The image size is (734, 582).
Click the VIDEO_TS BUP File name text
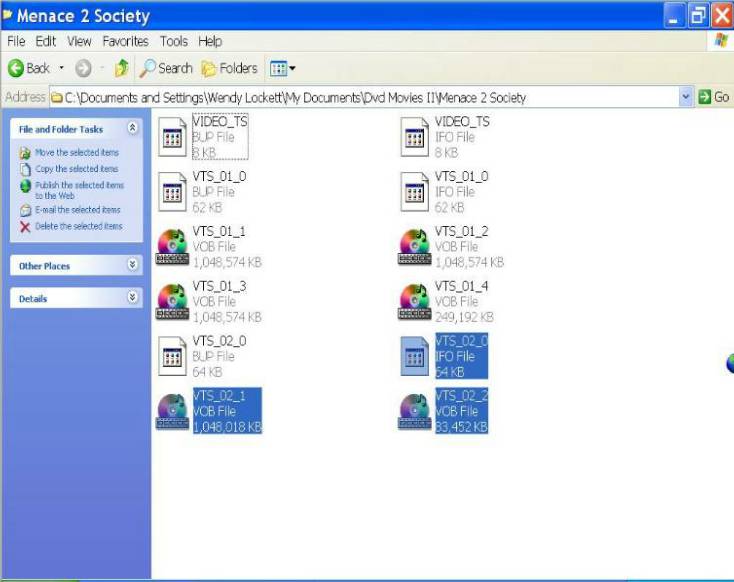point(220,122)
